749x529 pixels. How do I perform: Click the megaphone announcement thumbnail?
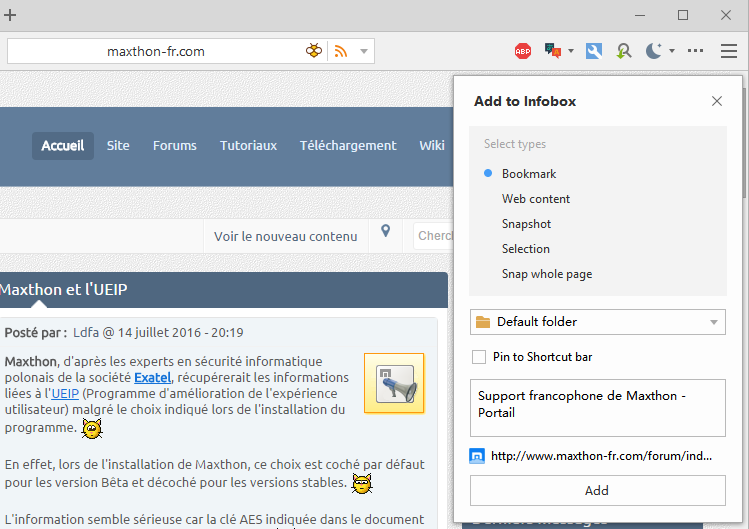[394, 383]
